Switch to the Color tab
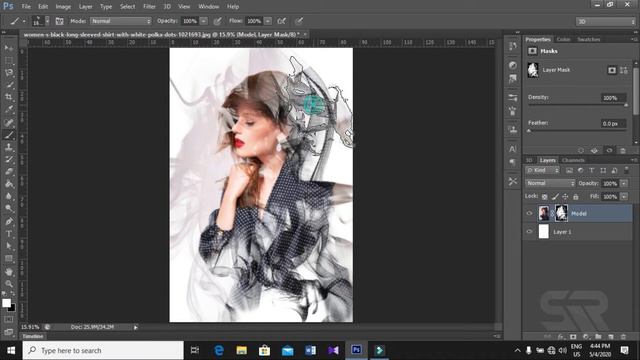This screenshot has height=360, width=640. click(563, 39)
